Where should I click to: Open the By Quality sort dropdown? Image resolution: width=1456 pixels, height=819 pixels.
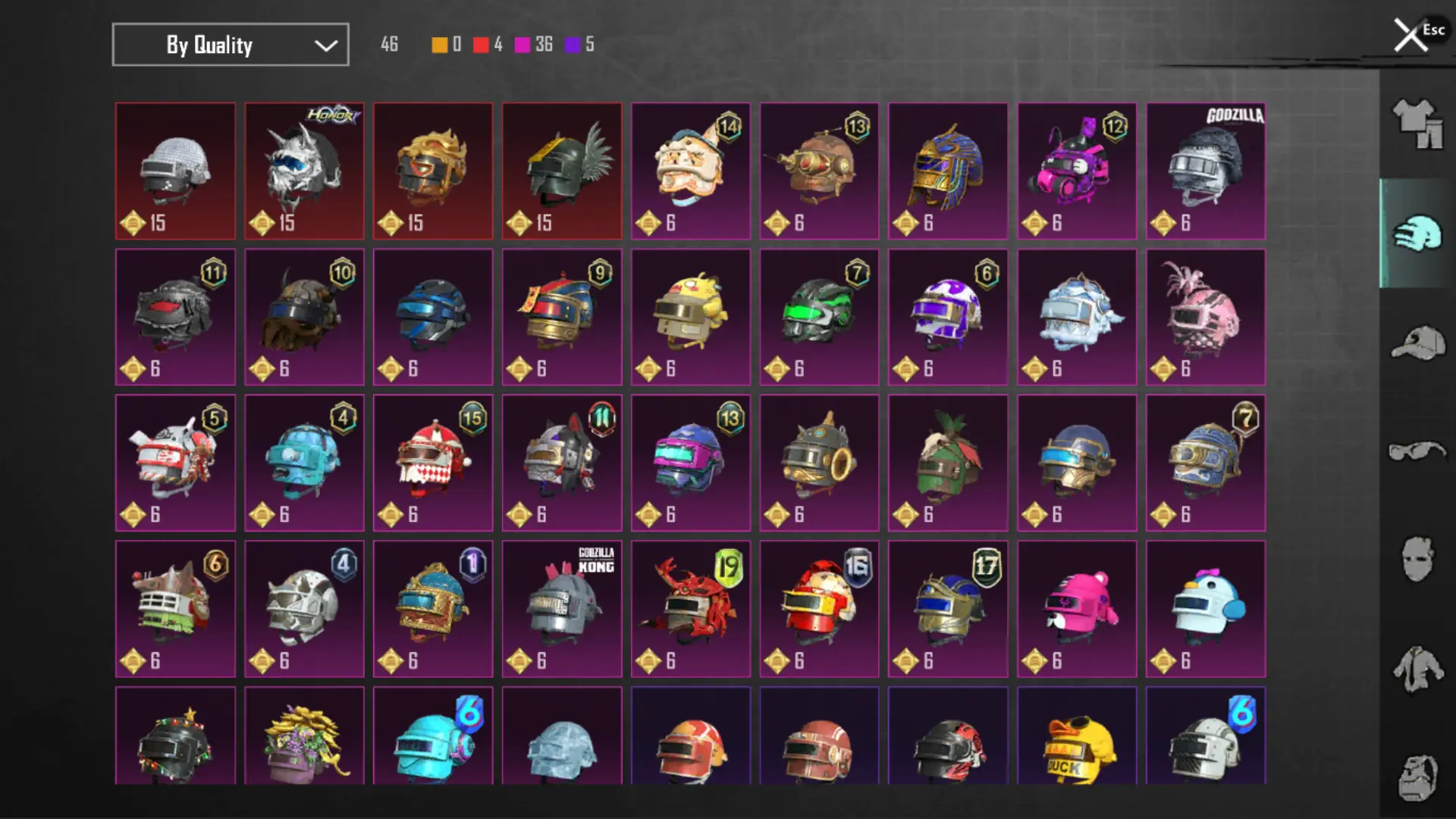(x=231, y=45)
